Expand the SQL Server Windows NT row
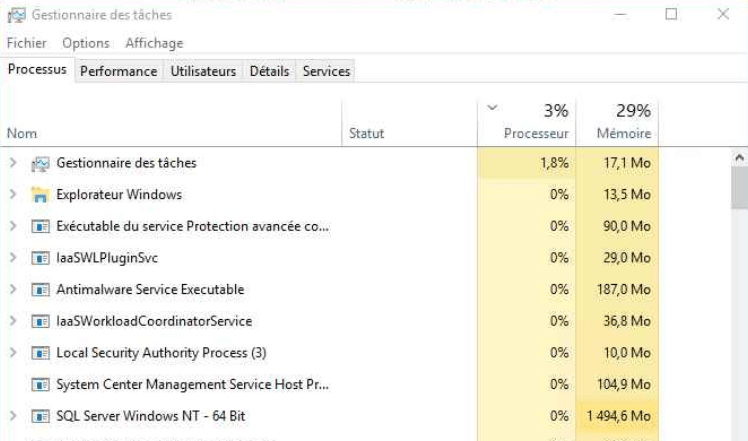748x441 pixels. (x=13, y=416)
